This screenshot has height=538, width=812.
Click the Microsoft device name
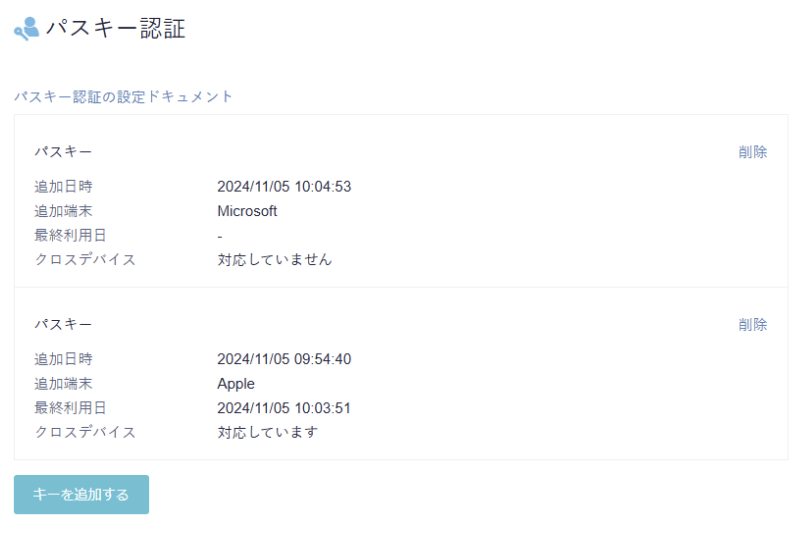247,211
